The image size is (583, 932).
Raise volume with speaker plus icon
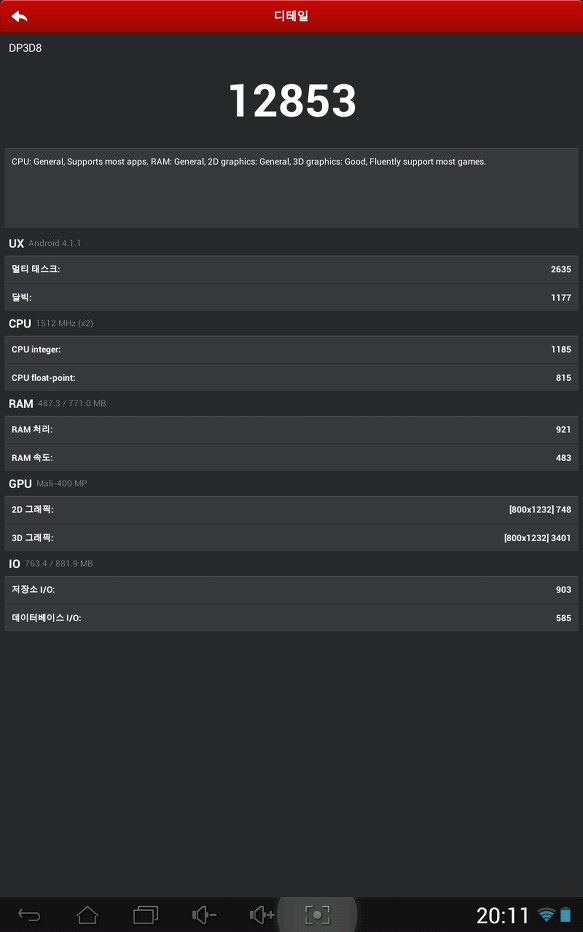click(262, 915)
